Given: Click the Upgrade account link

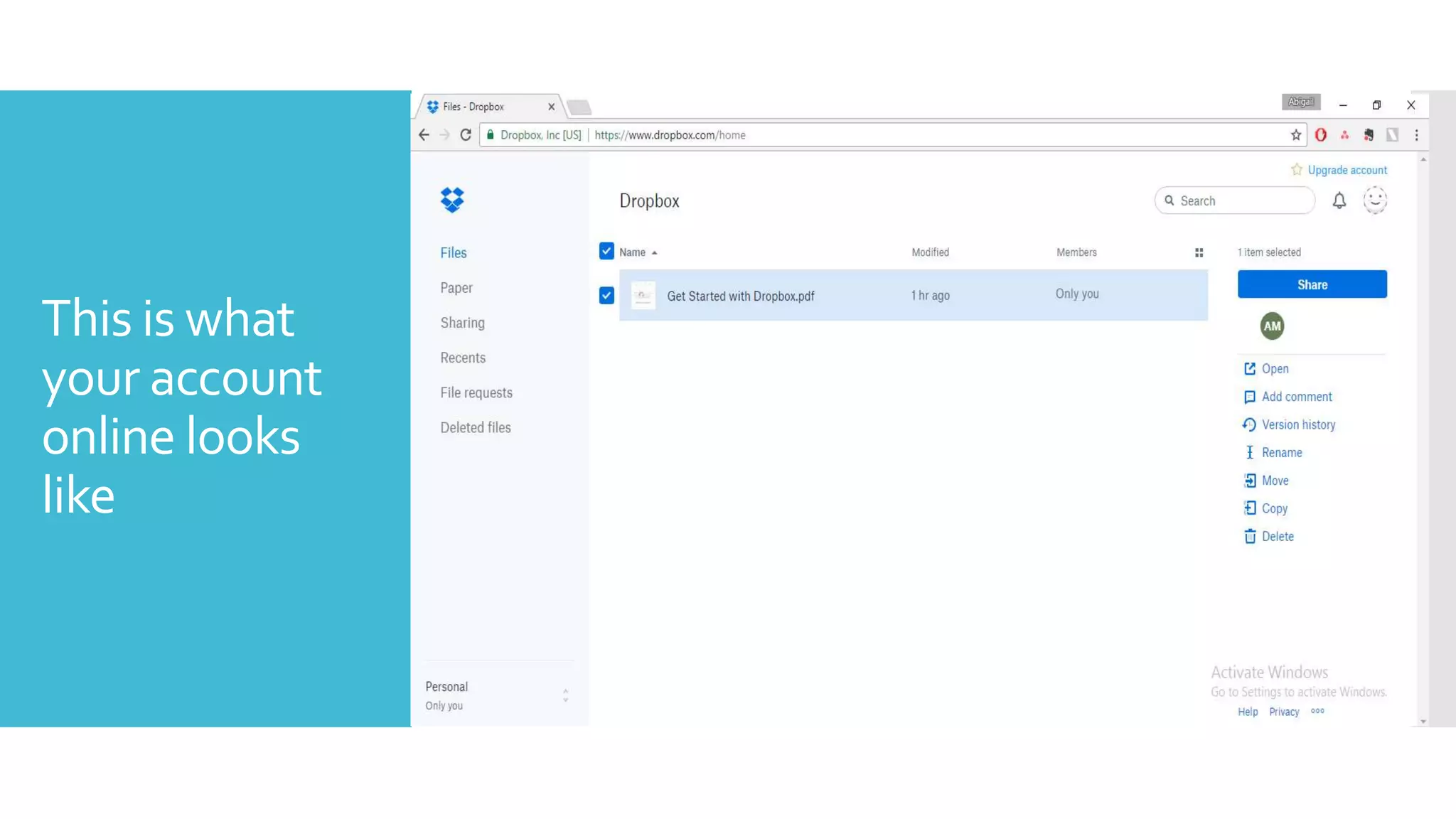Looking at the screenshot, I should click(1347, 170).
